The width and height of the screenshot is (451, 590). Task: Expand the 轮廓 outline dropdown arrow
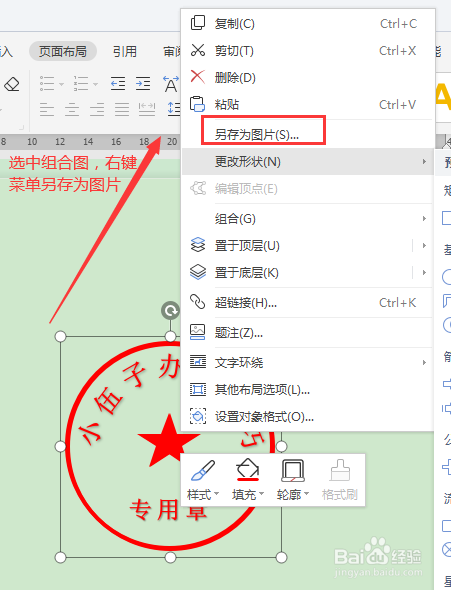click(x=306, y=494)
